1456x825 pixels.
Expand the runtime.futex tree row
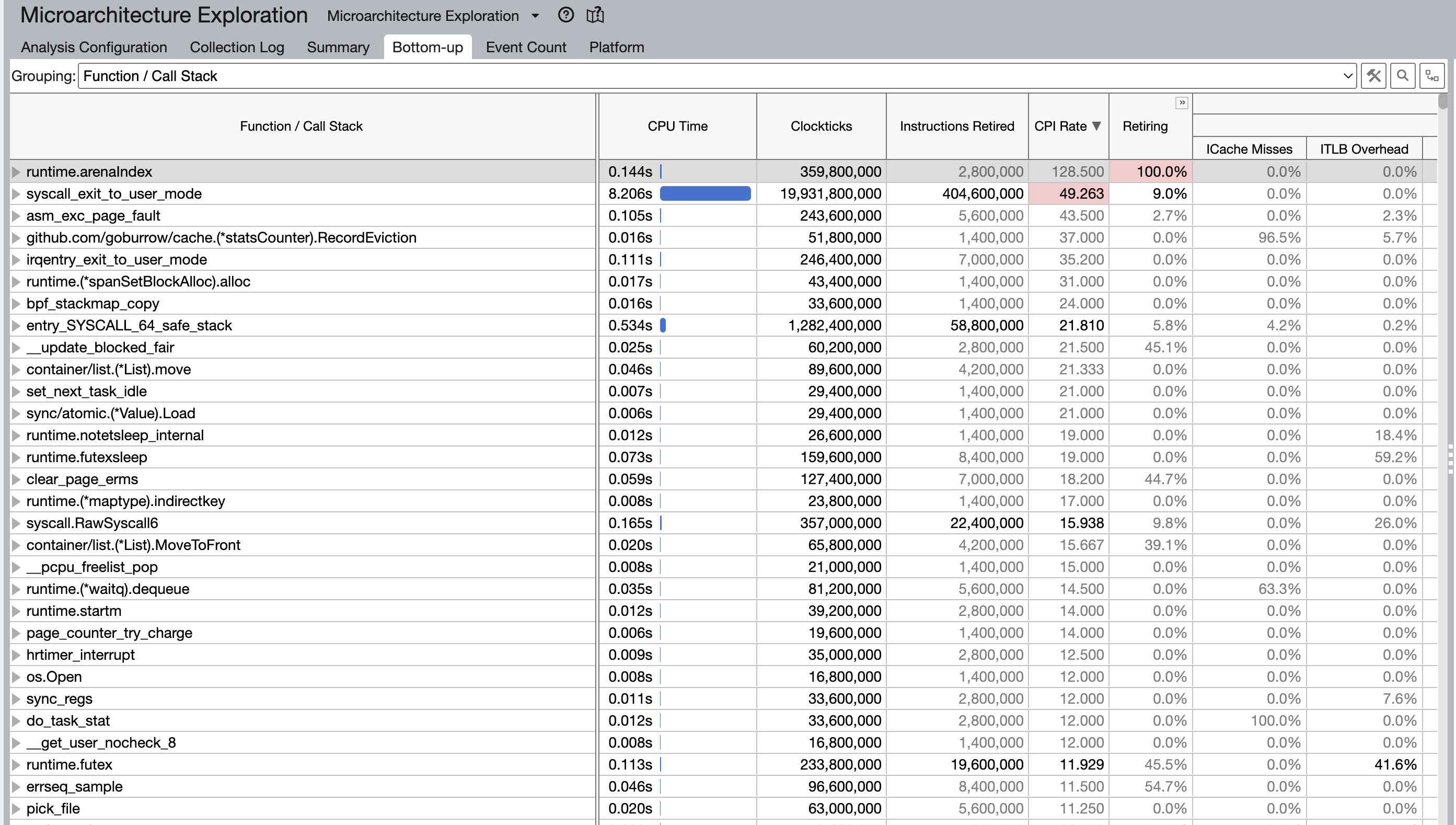[16, 765]
